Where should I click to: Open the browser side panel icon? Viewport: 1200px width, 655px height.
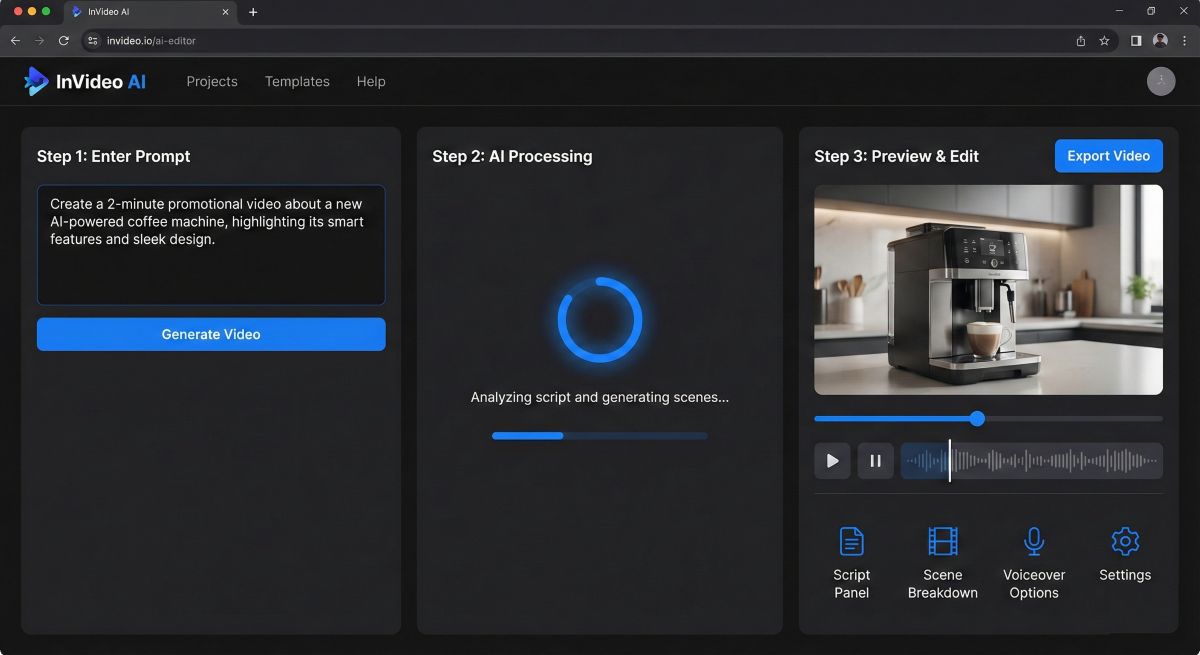(x=1136, y=41)
